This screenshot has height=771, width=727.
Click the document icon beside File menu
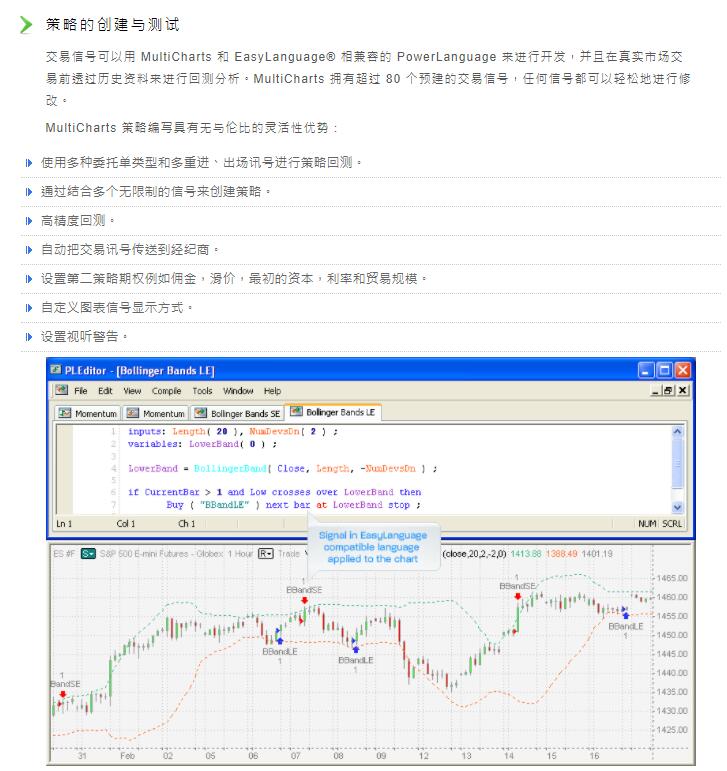point(61,390)
